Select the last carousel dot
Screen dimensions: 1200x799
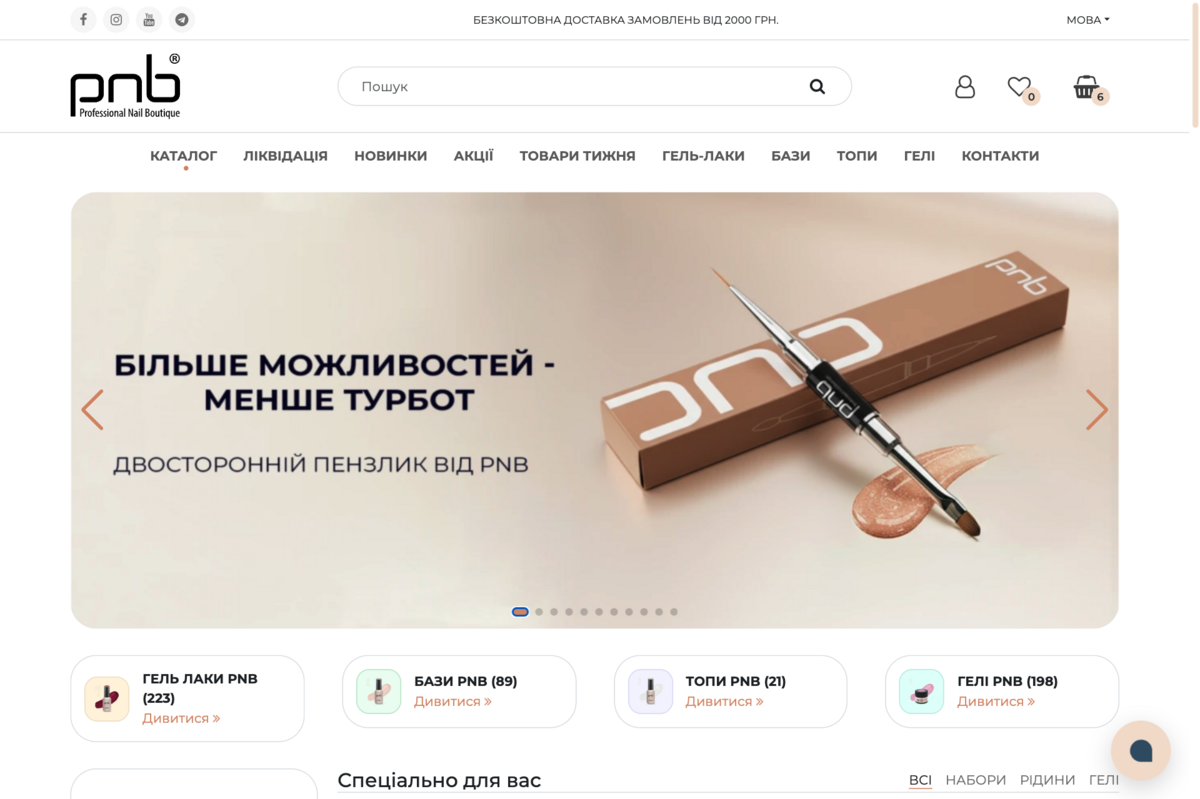pos(674,612)
